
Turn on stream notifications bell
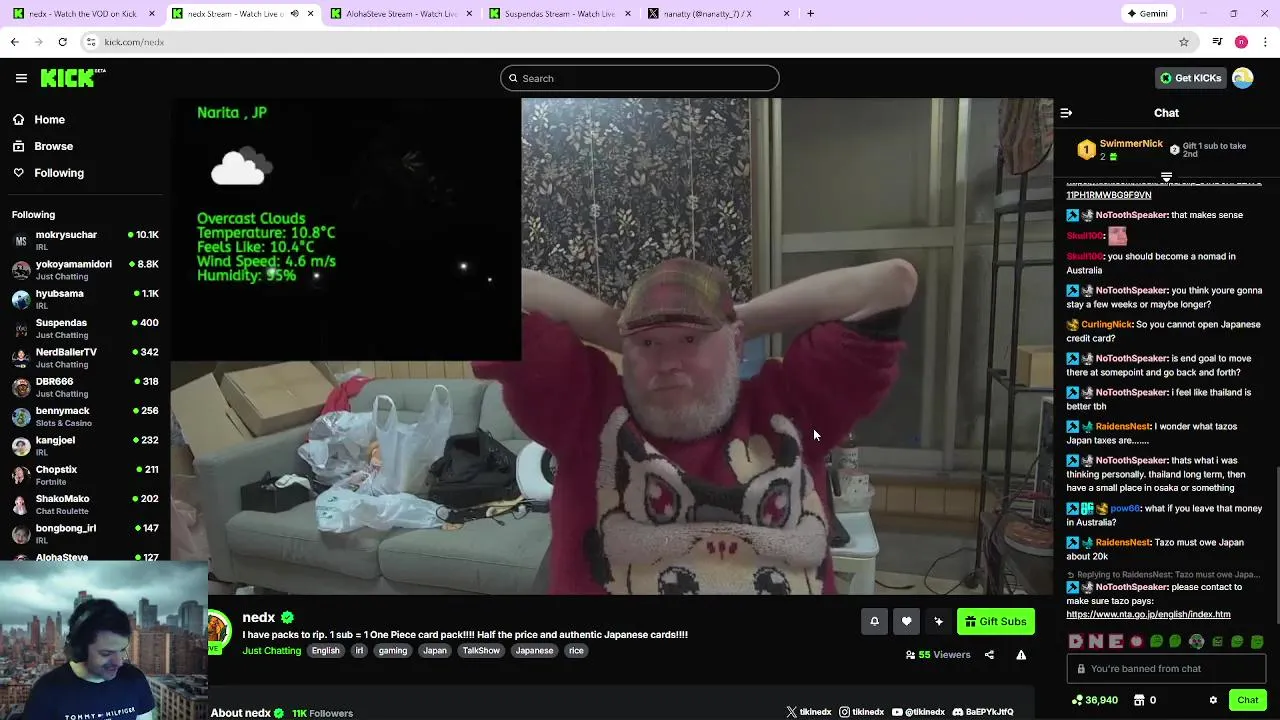pyautogui.click(x=874, y=621)
